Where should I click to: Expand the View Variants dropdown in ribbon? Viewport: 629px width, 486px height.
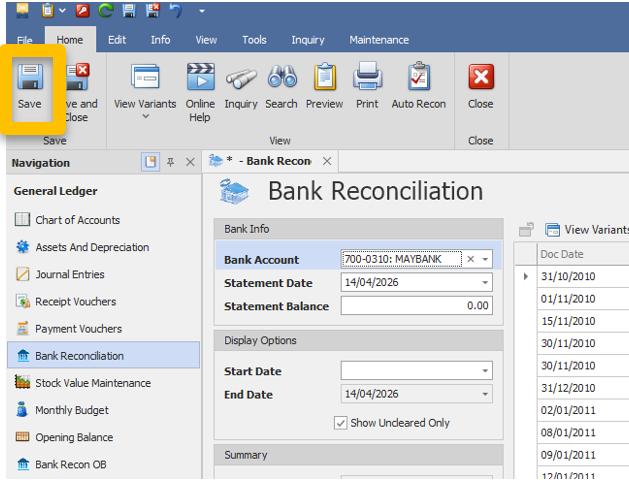tap(145, 117)
